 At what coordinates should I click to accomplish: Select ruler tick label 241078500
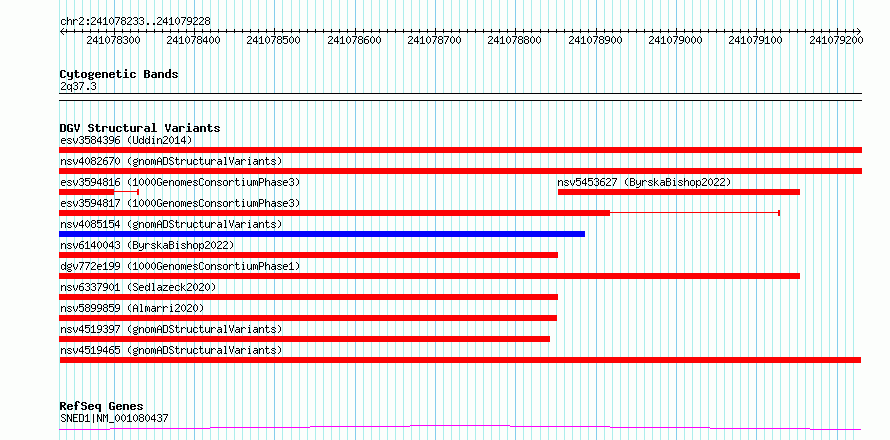[274, 41]
